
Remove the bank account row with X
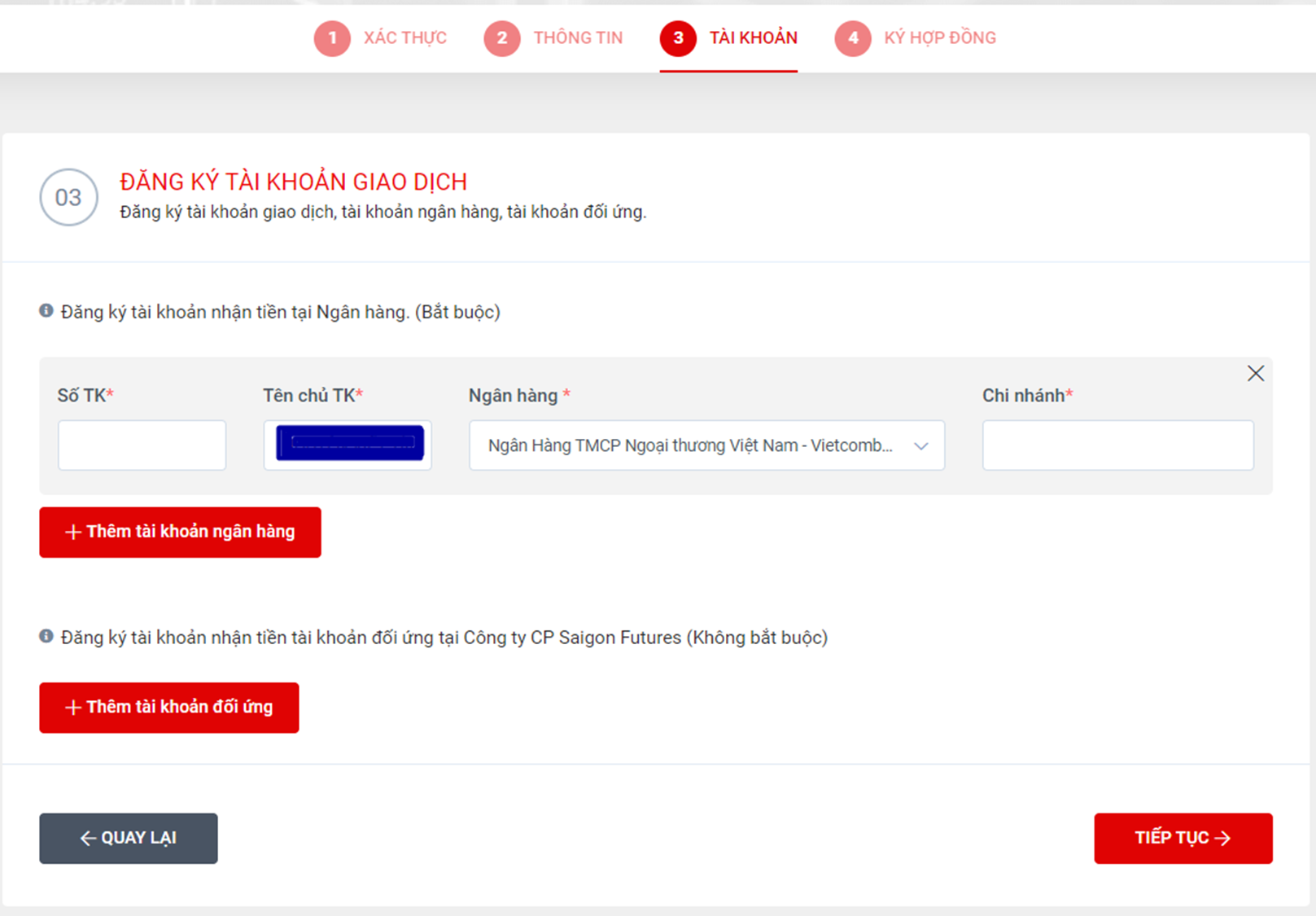[1255, 374]
